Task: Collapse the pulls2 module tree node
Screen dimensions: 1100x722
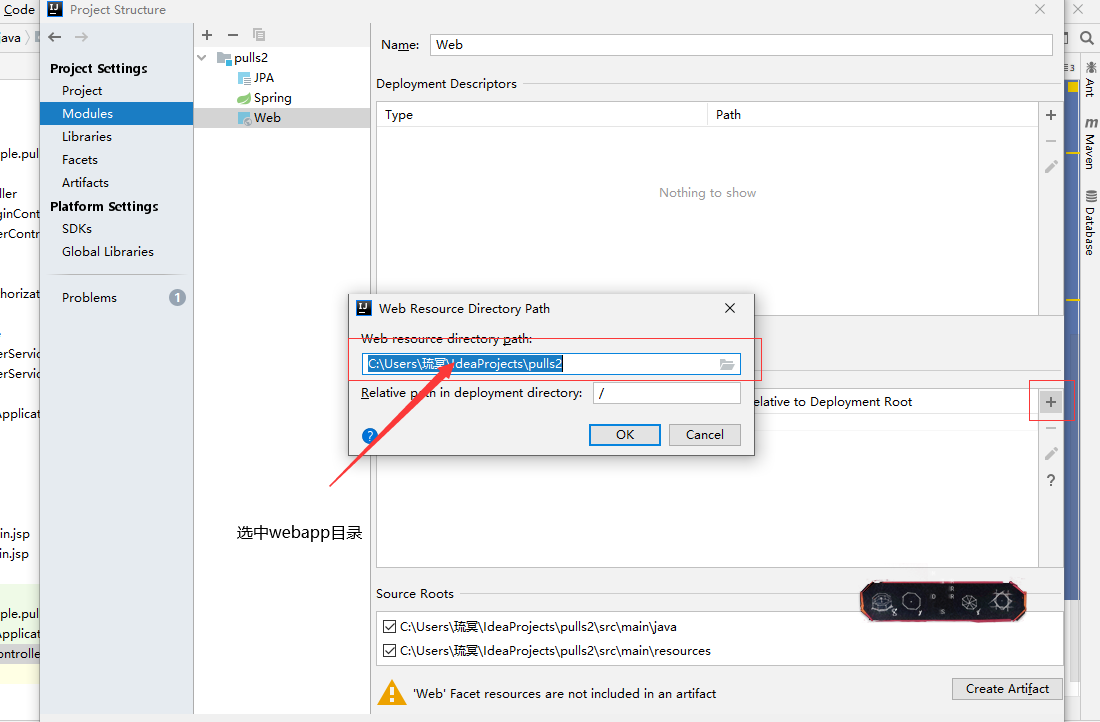Action: tap(202, 58)
